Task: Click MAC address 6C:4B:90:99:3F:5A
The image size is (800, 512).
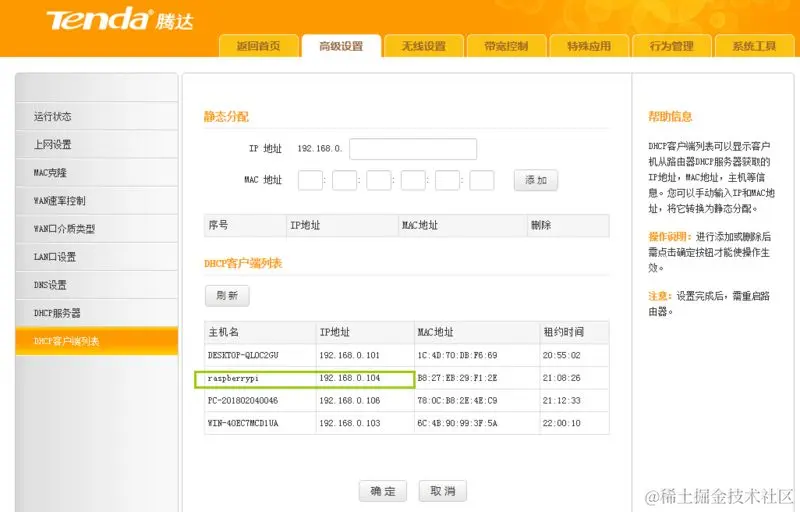Action: tap(457, 423)
